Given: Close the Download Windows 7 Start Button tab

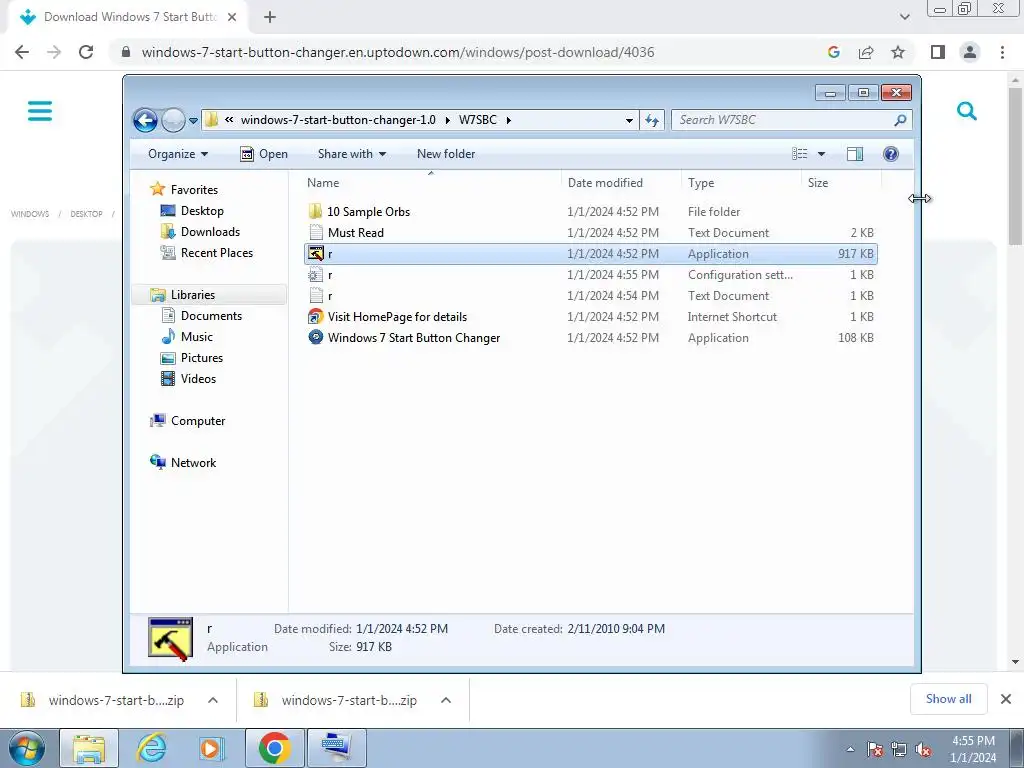Looking at the screenshot, I should [232, 18].
